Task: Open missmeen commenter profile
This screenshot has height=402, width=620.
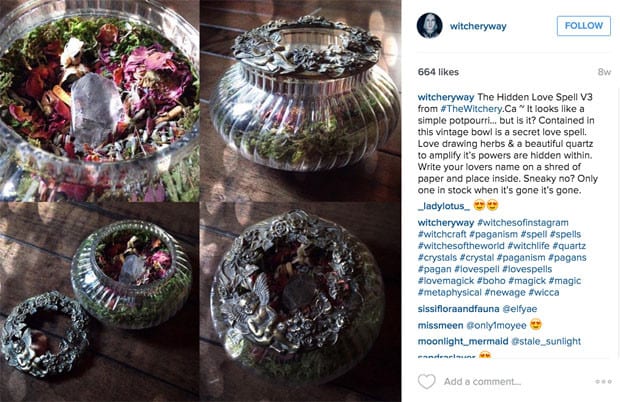Action: tap(440, 326)
